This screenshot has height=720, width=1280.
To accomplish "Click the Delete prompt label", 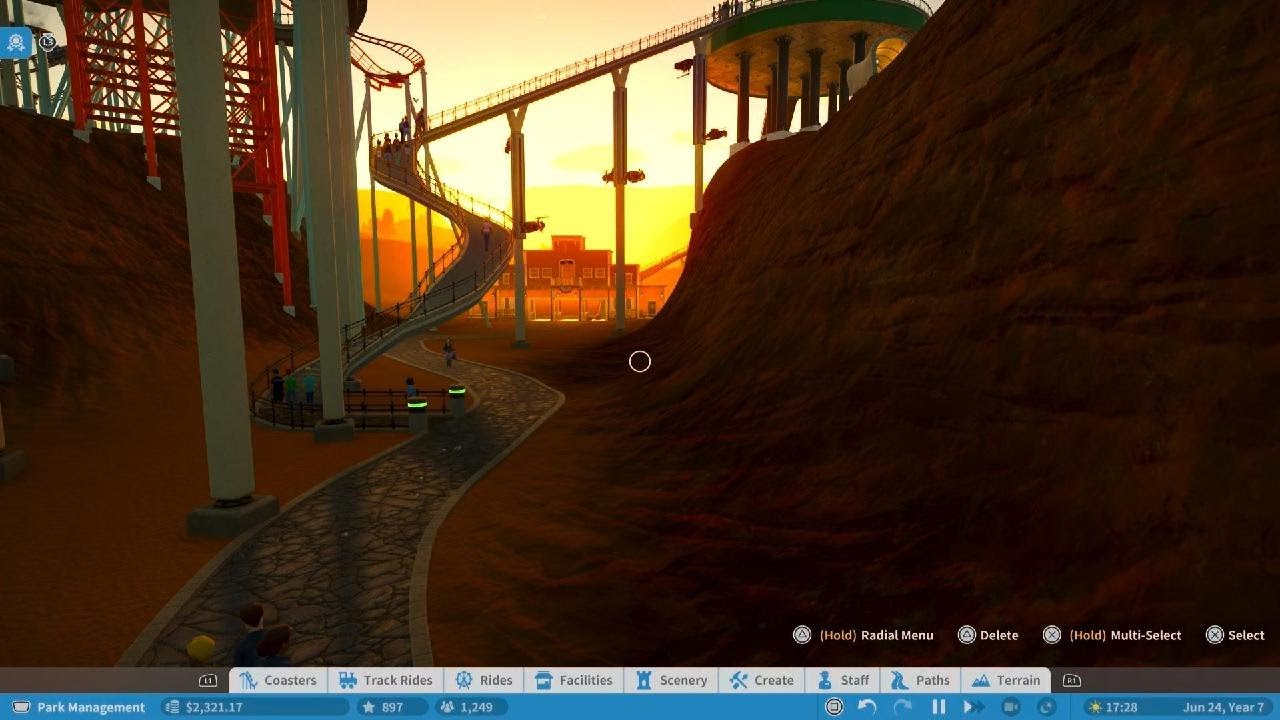I will click(999, 635).
